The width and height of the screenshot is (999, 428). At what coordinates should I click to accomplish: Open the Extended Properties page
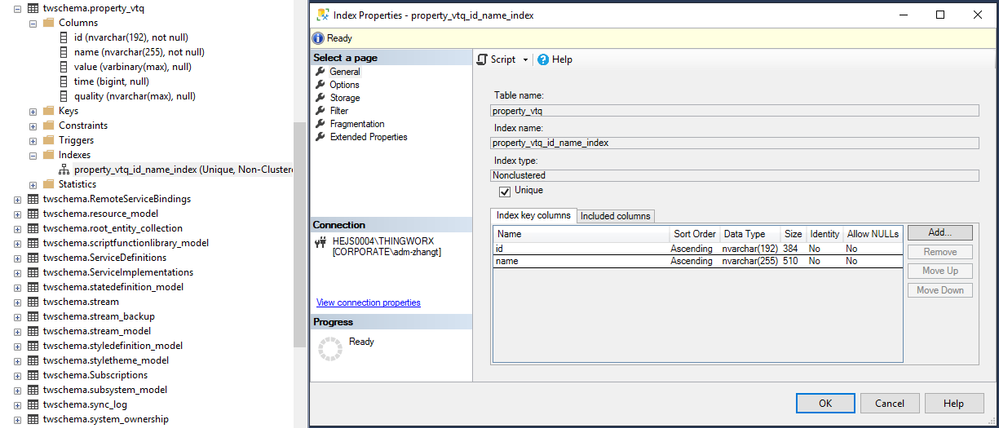click(368, 137)
